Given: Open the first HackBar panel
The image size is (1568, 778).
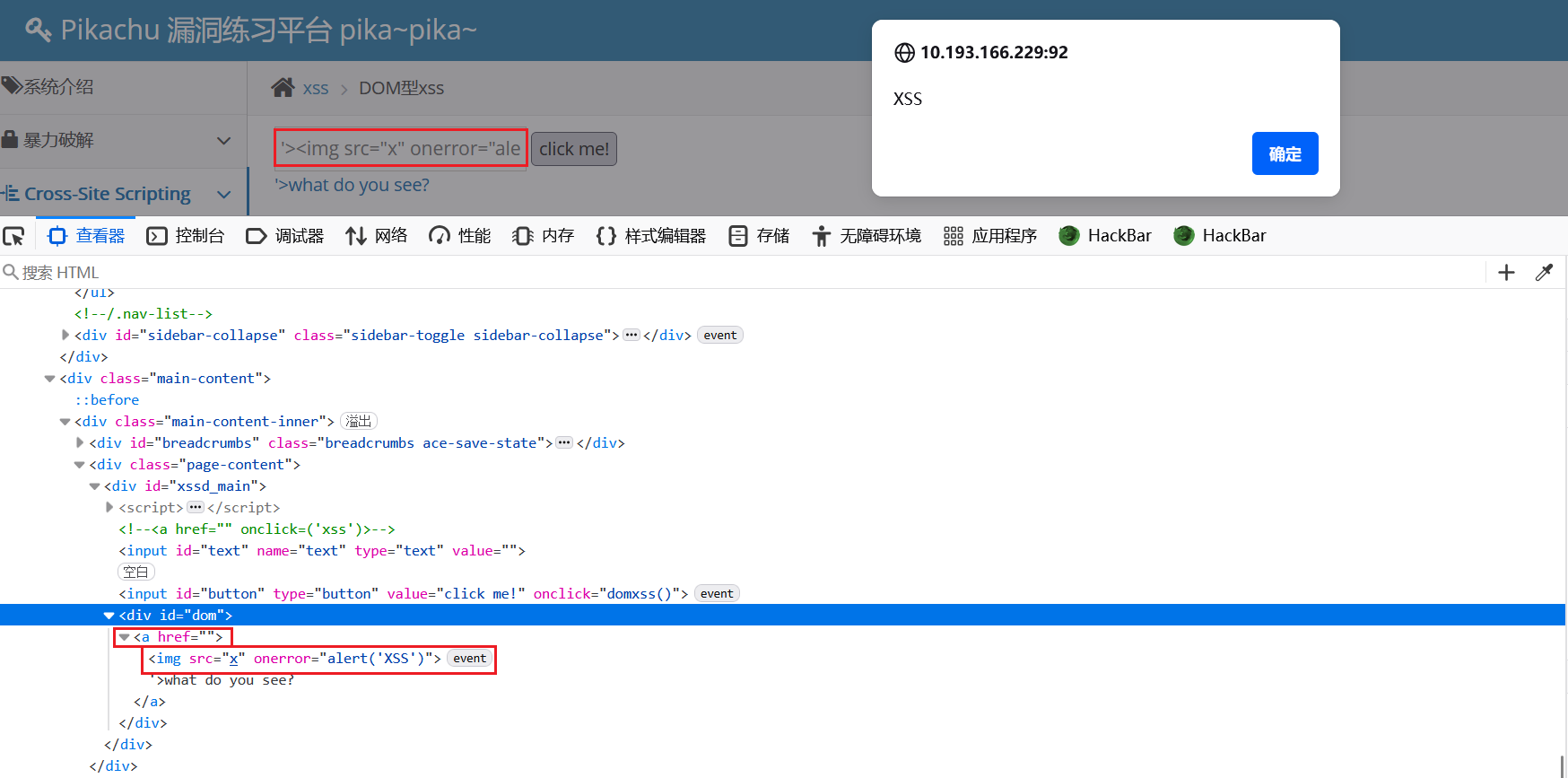Looking at the screenshot, I should [1105, 236].
